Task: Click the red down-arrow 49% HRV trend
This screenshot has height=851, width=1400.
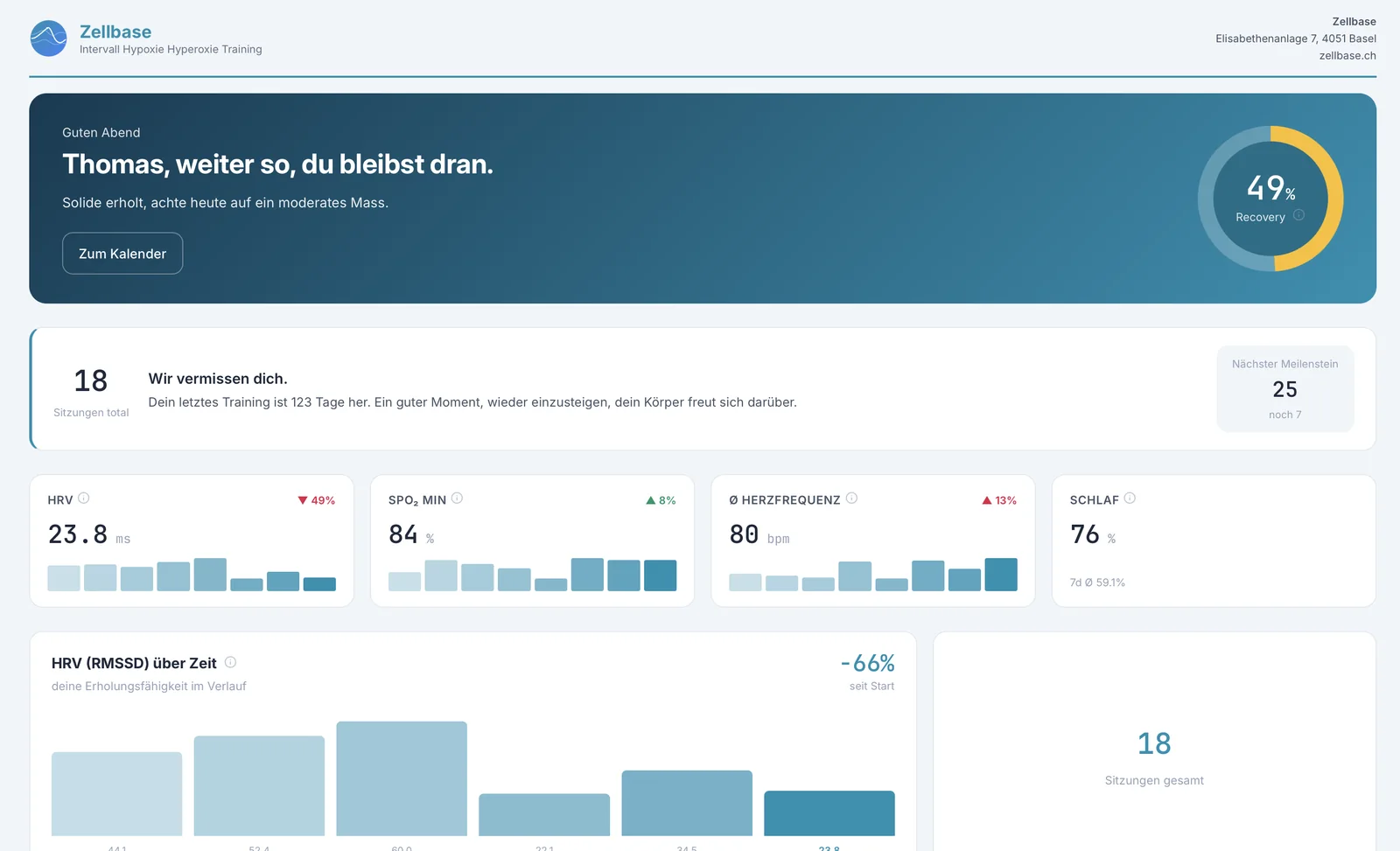Action: click(x=316, y=500)
